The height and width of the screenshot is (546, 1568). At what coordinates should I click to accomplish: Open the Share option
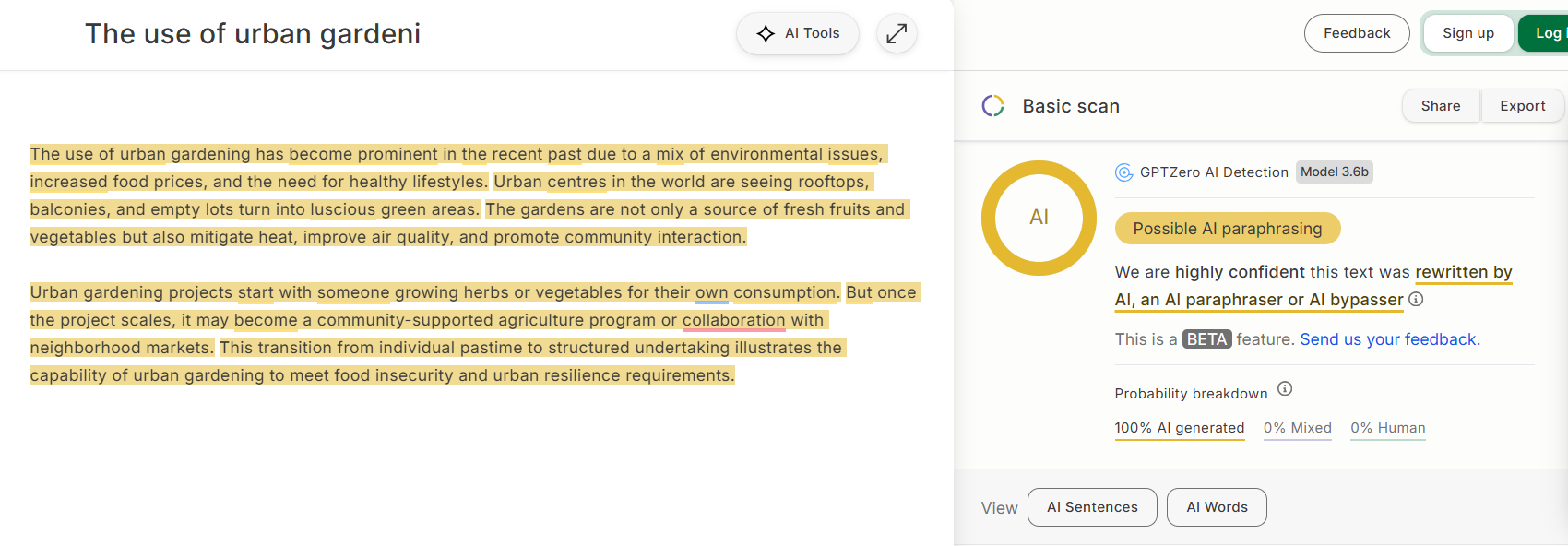pos(1441,106)
